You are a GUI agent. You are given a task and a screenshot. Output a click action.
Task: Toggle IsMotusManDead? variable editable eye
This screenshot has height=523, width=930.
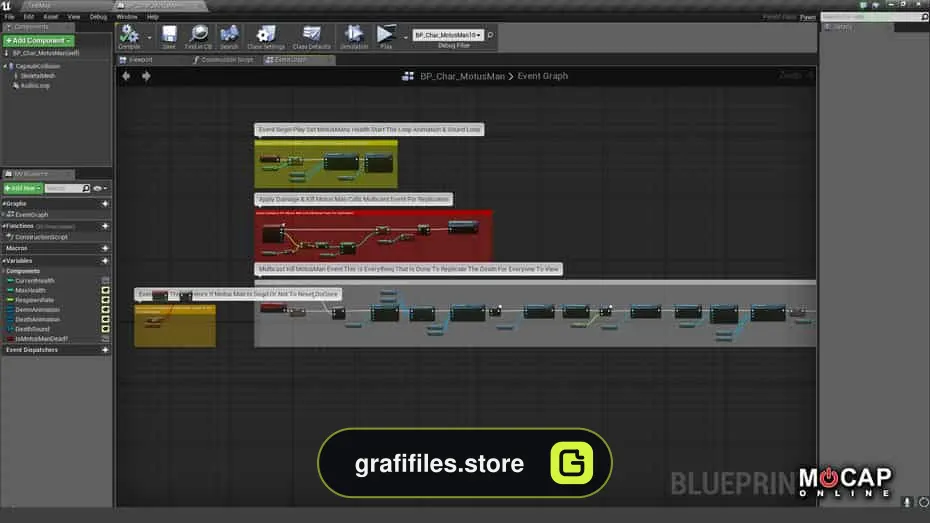tap(106, 339)
